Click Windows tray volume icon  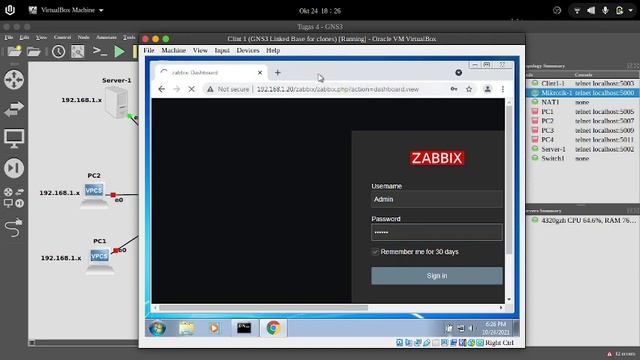click(471, 328)
